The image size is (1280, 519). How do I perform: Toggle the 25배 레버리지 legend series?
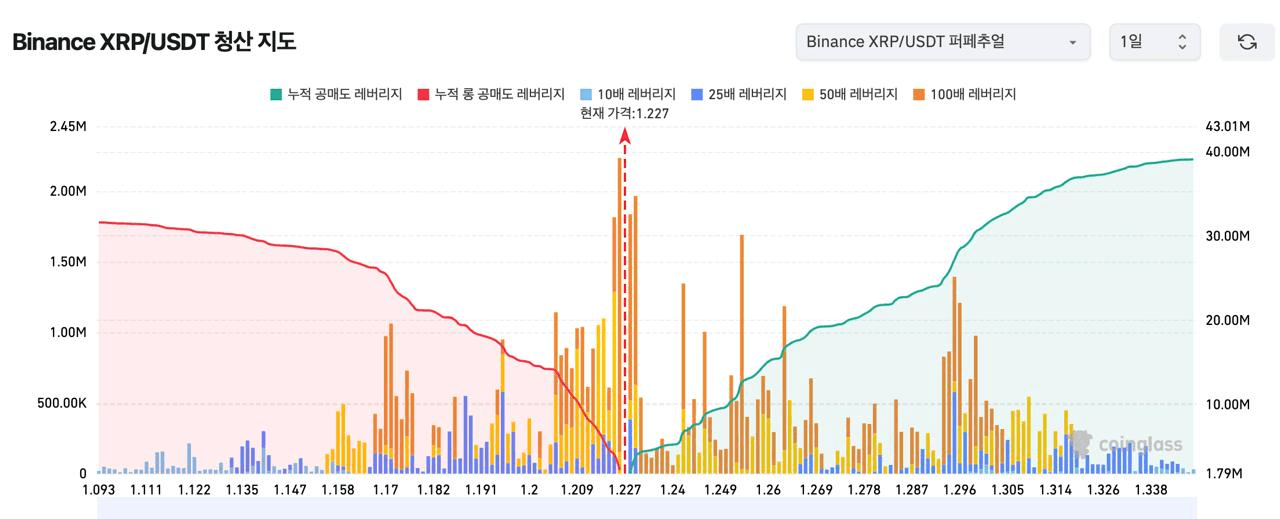click(739, 94)
